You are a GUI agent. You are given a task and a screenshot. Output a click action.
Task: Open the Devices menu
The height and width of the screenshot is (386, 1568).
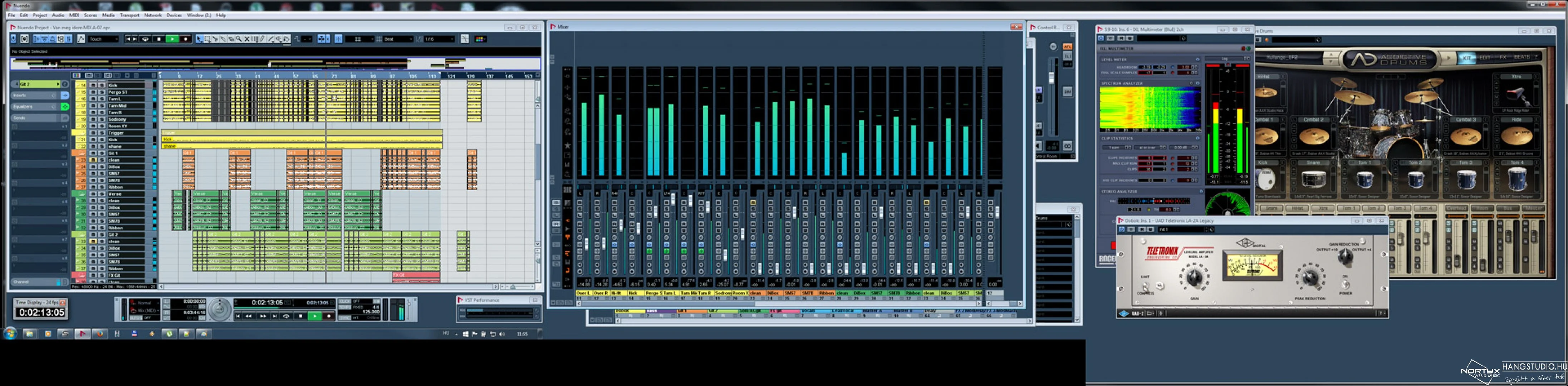[x=174, y=15]
